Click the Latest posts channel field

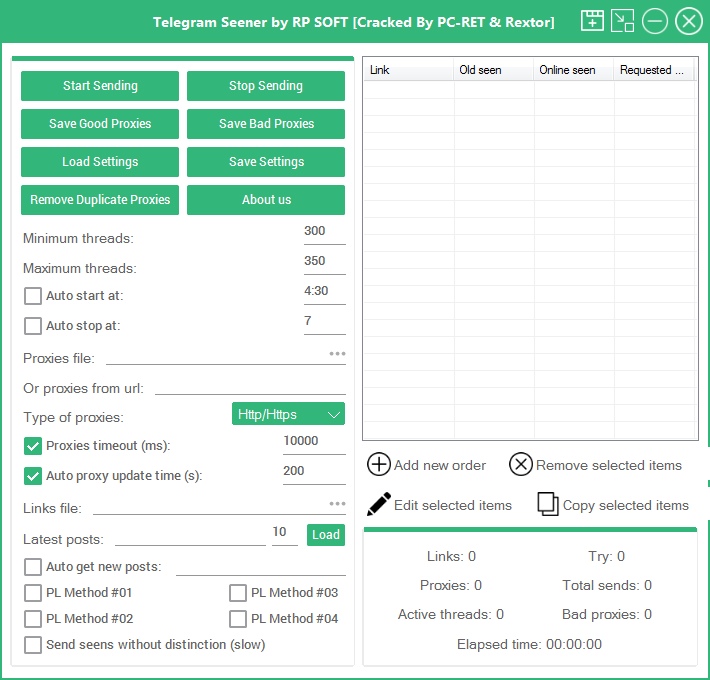(190, 537)
